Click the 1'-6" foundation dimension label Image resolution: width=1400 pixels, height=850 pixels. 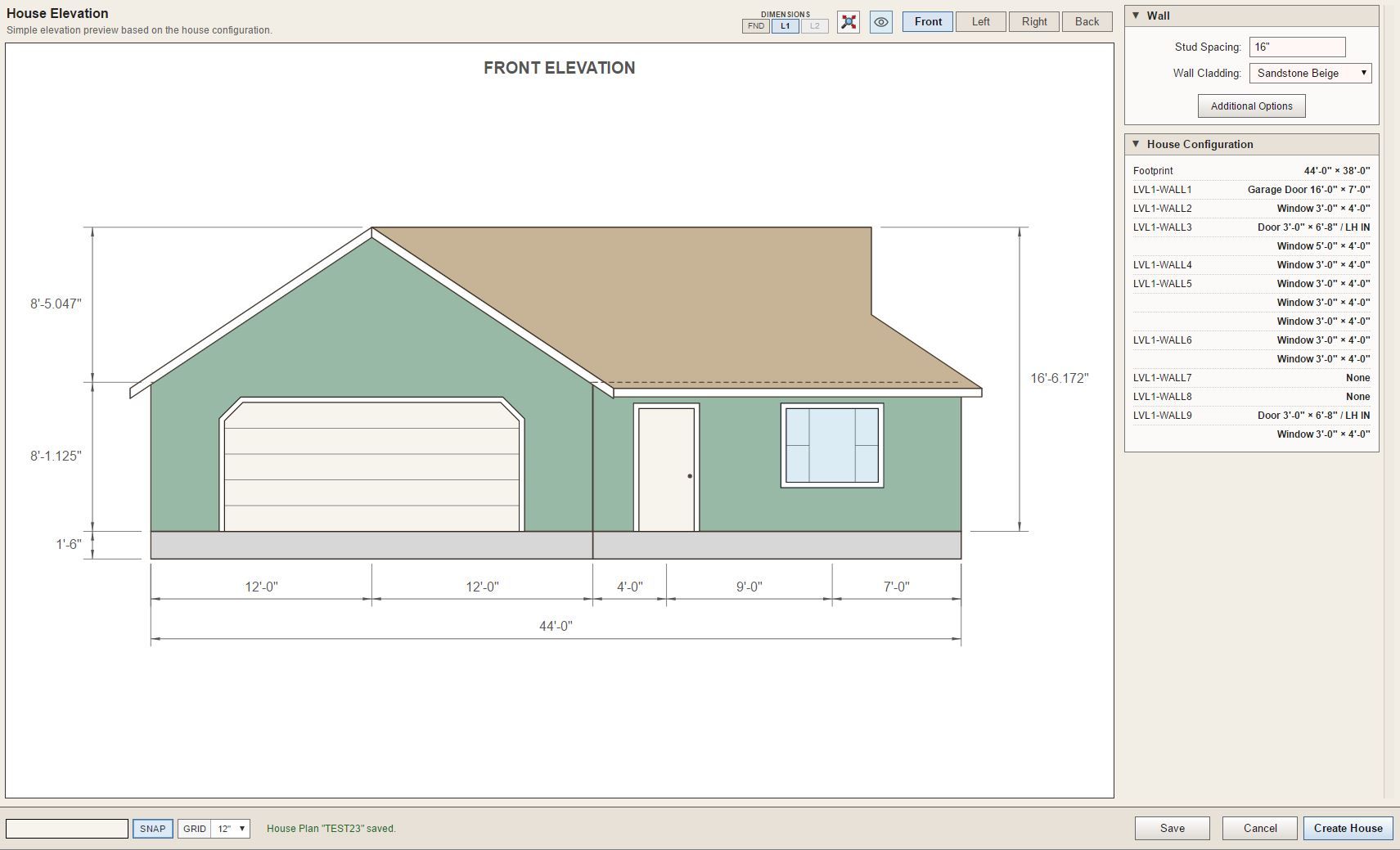[69, 544]
